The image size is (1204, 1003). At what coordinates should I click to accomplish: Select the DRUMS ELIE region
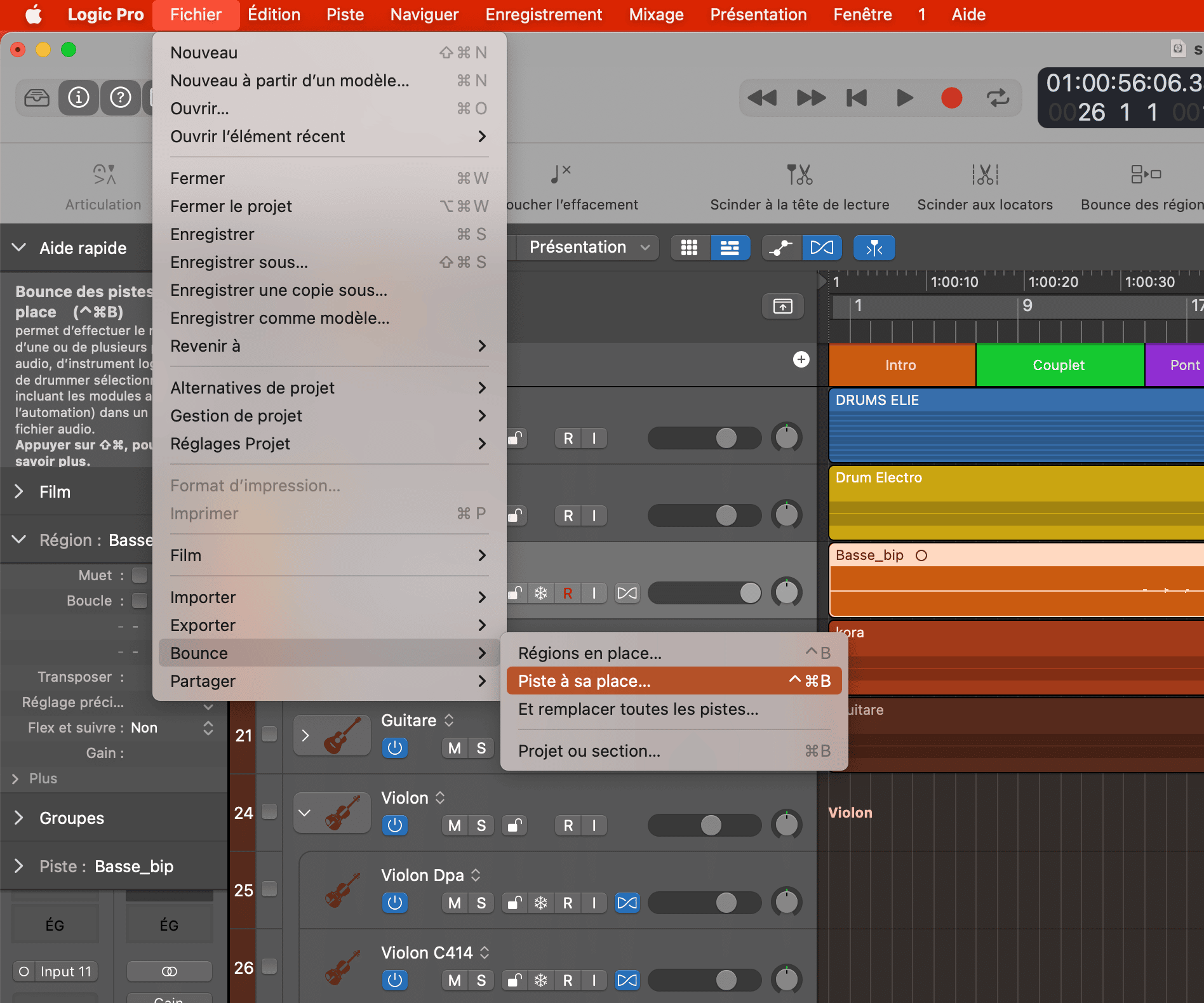pyautogui.click(x=1016, y=425)
